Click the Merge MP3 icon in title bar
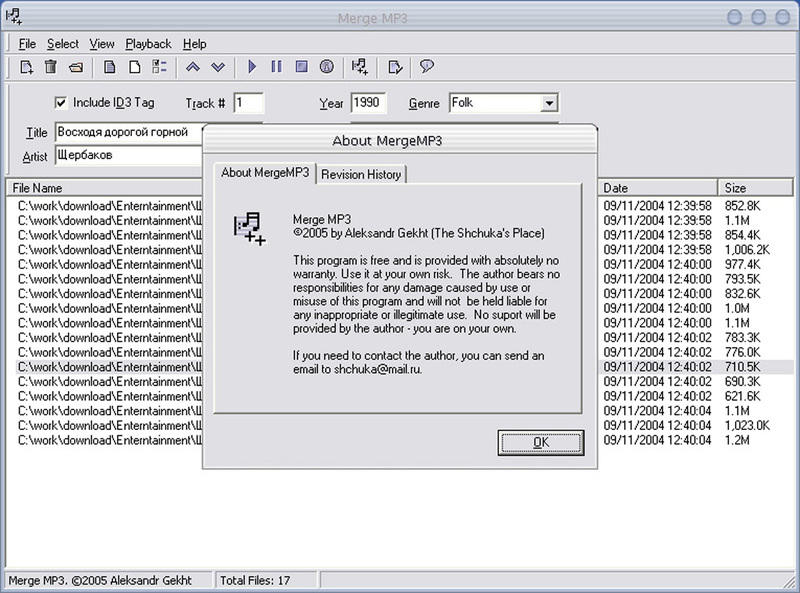Image resolution: width=800 pixels, height=593 pixels. coord(14,16)
